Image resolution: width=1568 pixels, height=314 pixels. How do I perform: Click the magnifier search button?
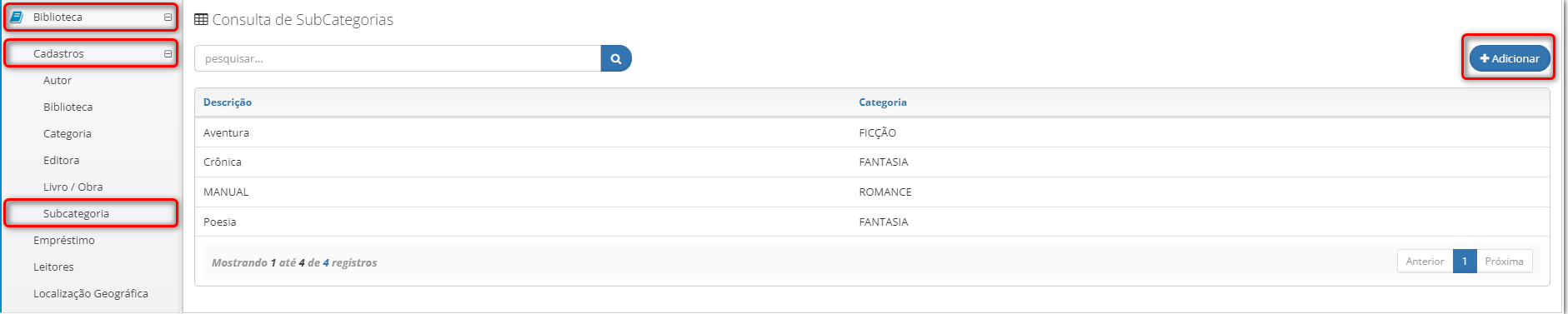tap(616, 58)
